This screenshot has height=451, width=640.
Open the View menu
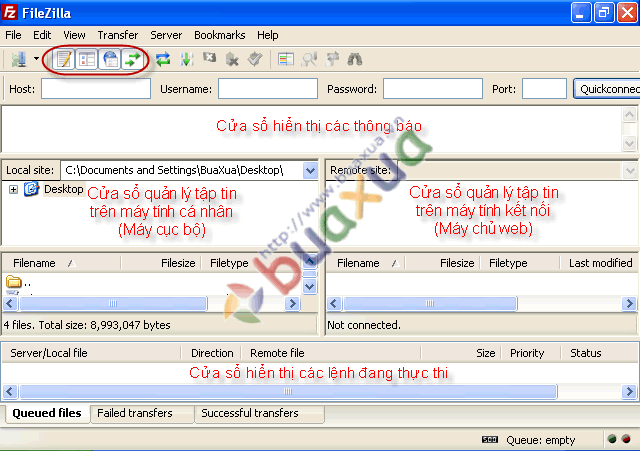74,35
